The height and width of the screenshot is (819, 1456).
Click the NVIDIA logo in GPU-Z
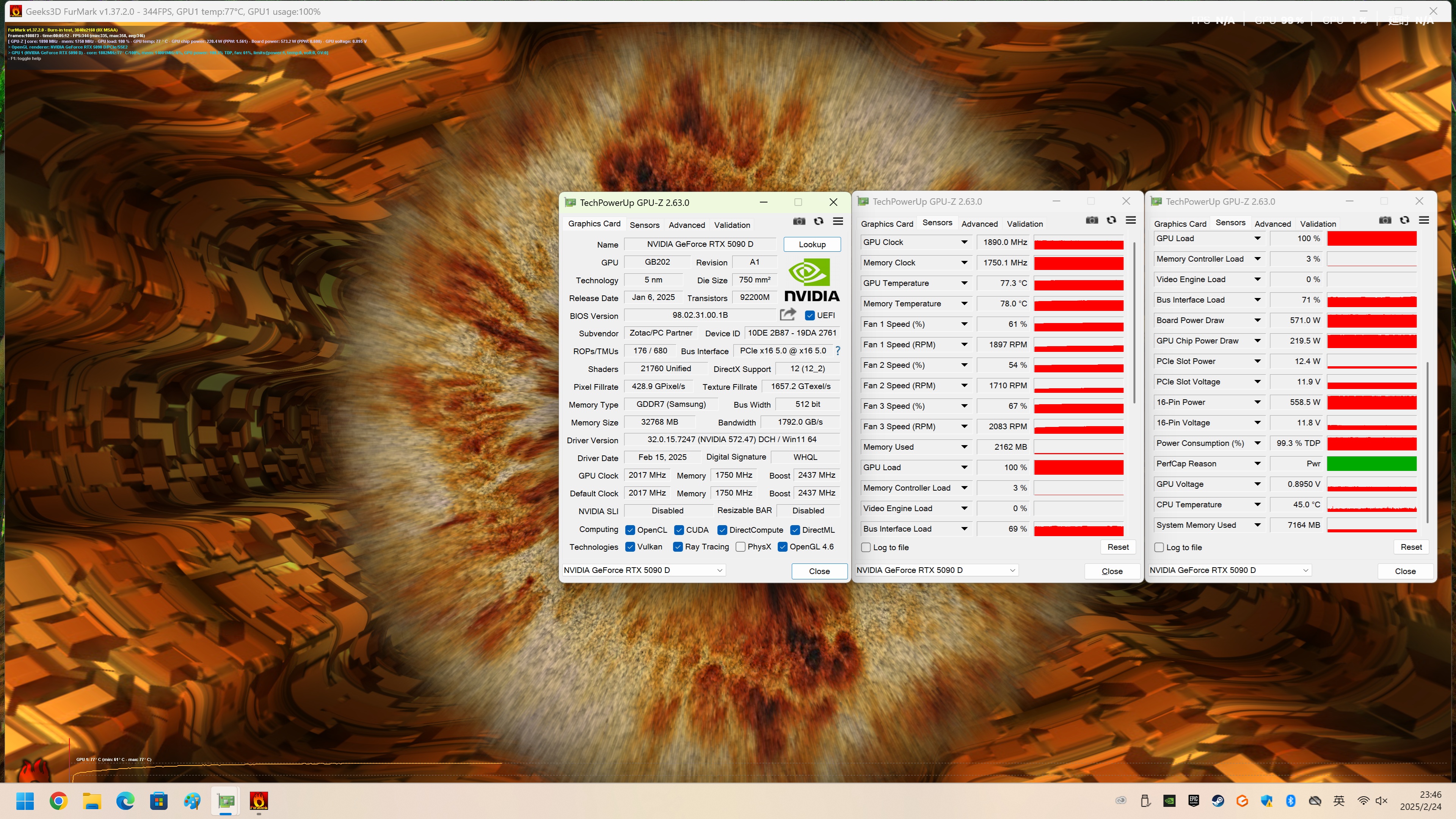[812, 279]
